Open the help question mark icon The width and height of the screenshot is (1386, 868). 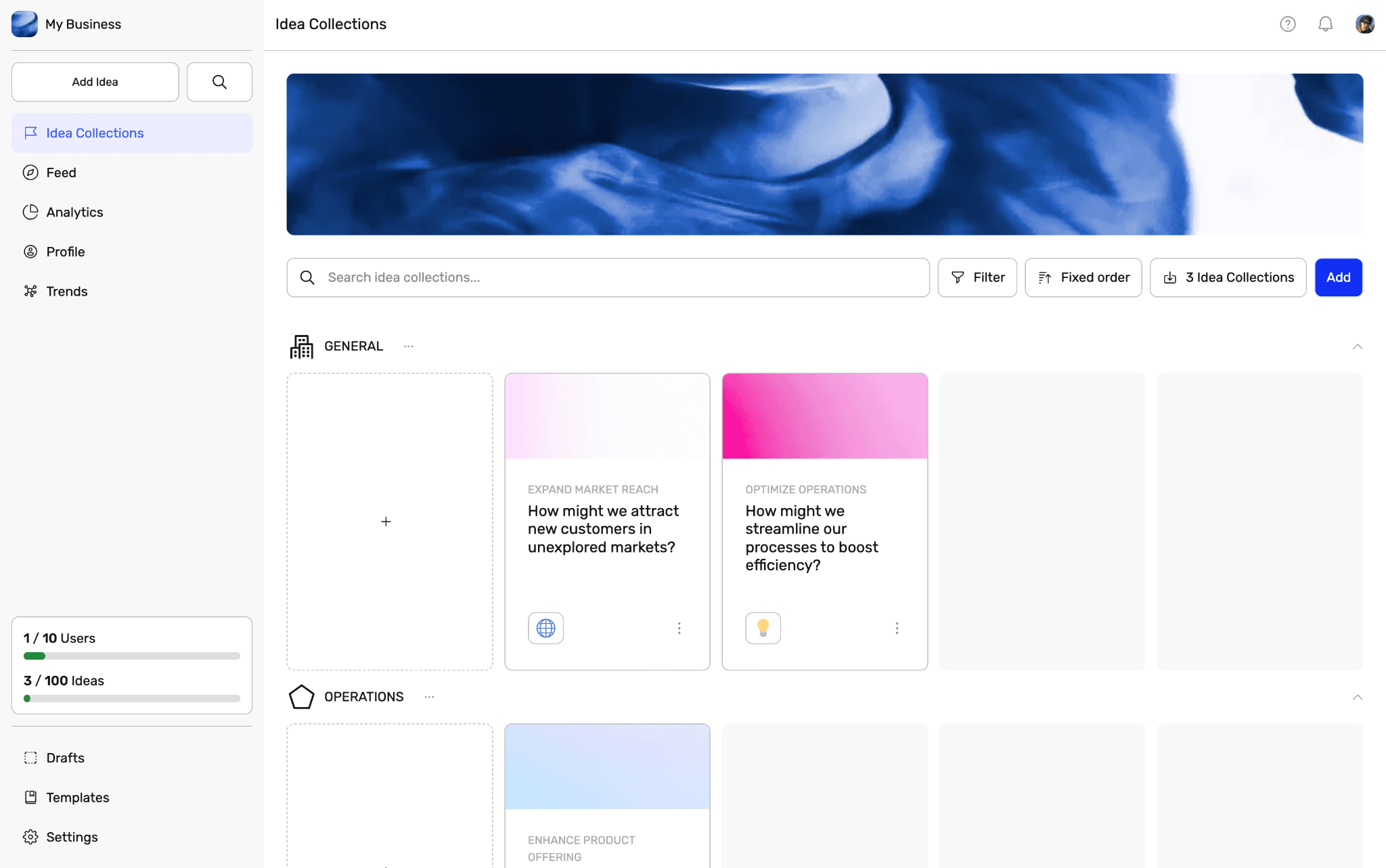tap(1287, 24)
